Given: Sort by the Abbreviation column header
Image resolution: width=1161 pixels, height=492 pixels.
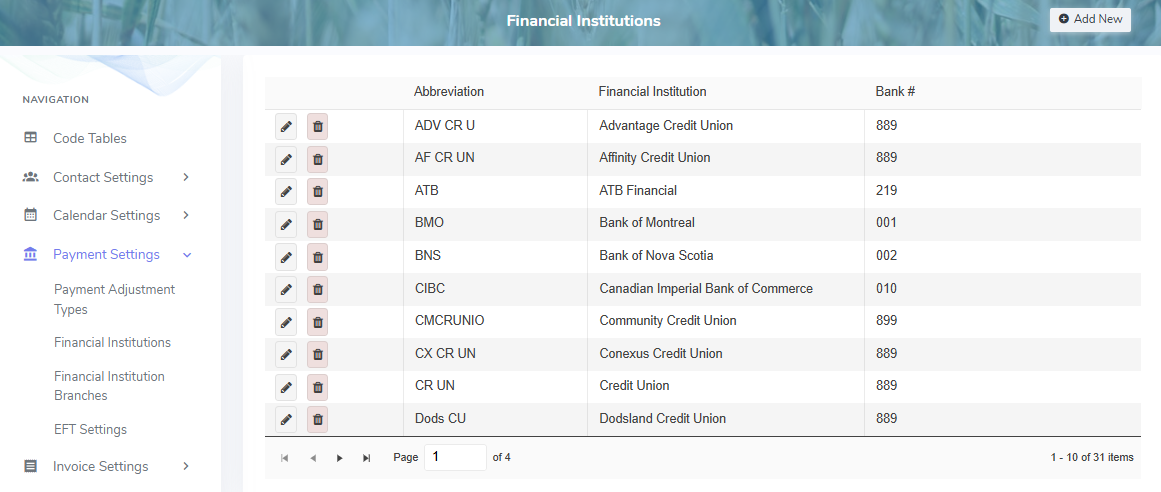Looking at the screenshot, I should tap(449, 92).
